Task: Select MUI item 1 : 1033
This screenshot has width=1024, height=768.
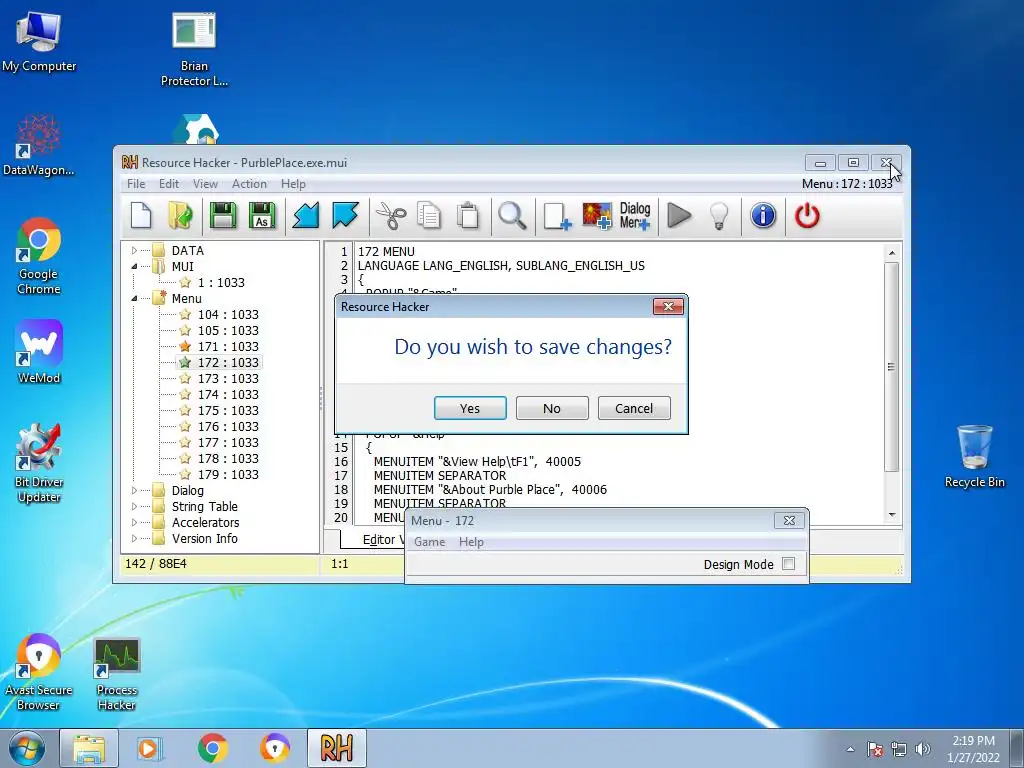Action: click(221, 282)
